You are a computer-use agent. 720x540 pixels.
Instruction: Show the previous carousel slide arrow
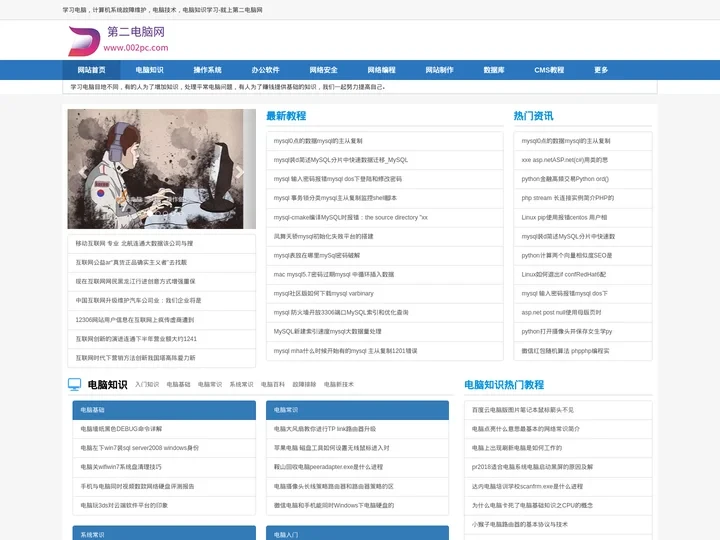[83, 172]
